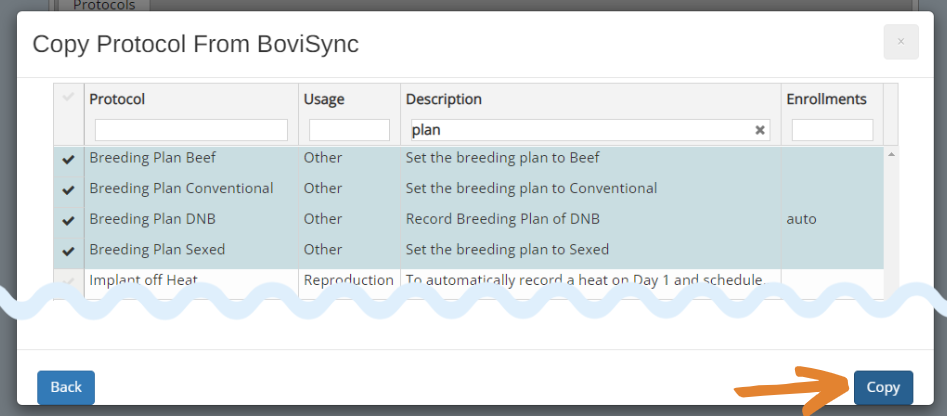Sort by the Enrollments column header
947x416 pixels.
pos(826,99)
